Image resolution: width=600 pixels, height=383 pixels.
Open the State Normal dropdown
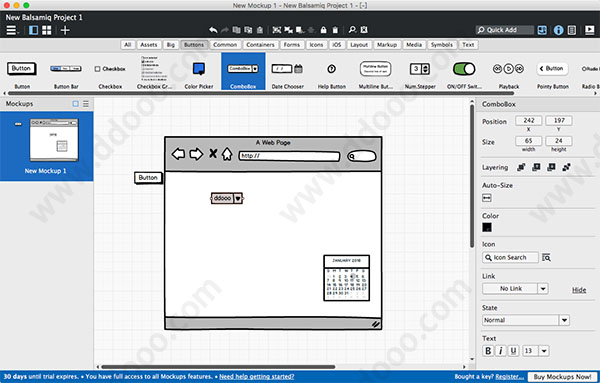point(526,320)
